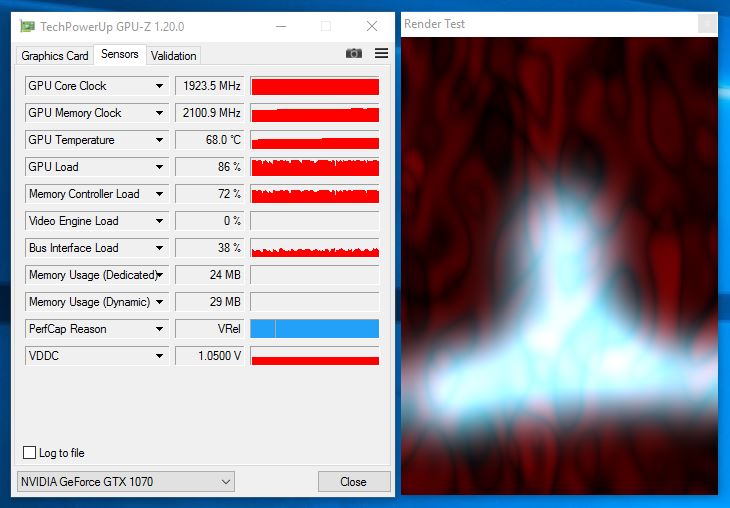Switch to the Graphics Card tab
730x508 pixels.
click(54, 56)
